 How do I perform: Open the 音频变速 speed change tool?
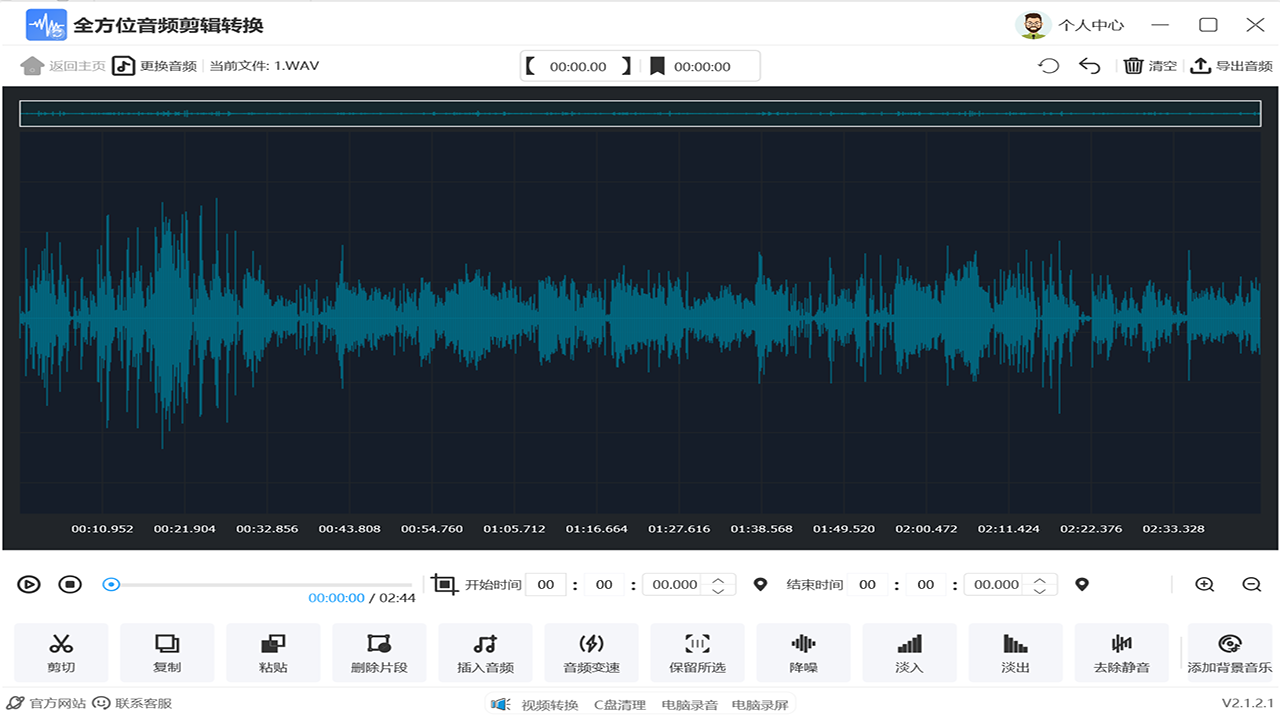(591, 653)
